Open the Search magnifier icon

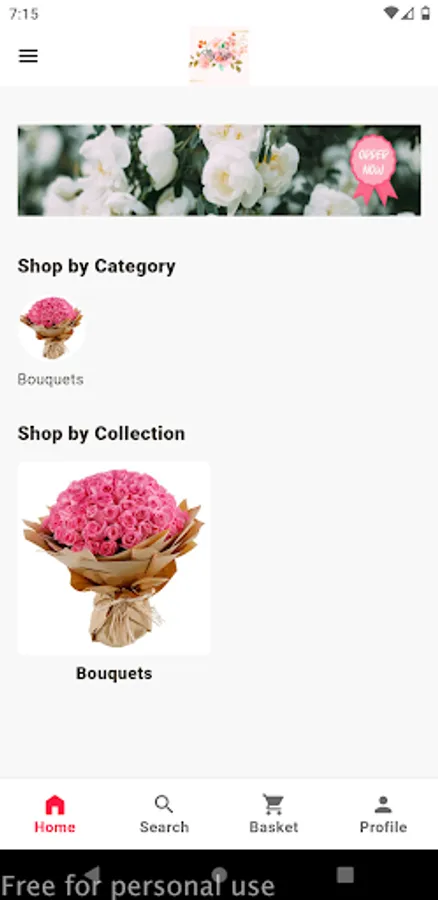tap(164, 805)
